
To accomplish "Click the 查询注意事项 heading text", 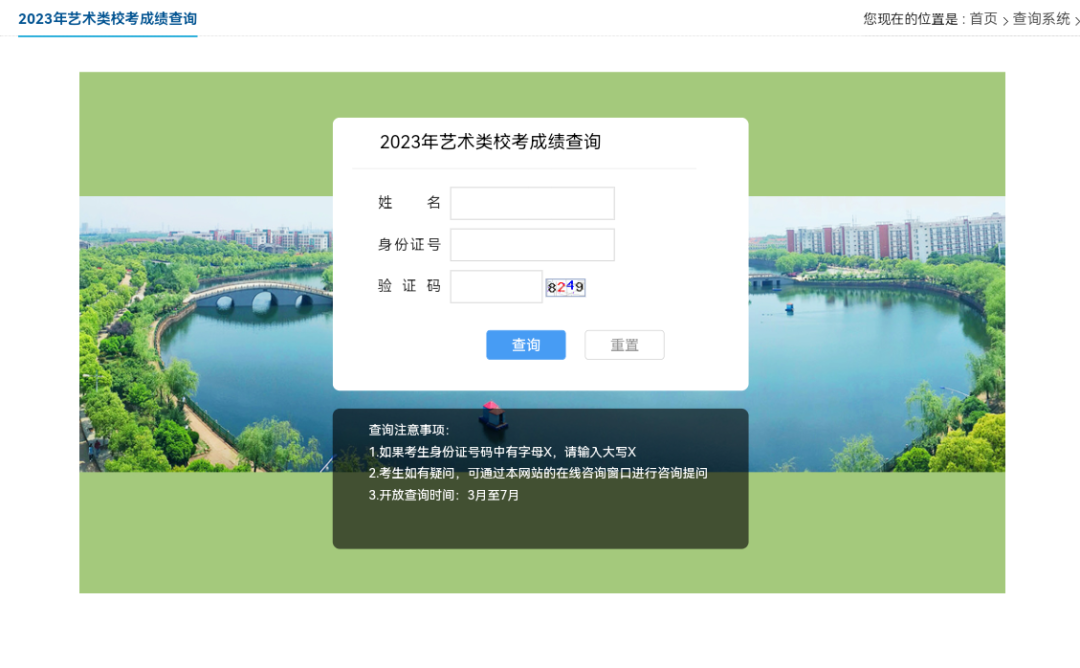I will 408,430.
